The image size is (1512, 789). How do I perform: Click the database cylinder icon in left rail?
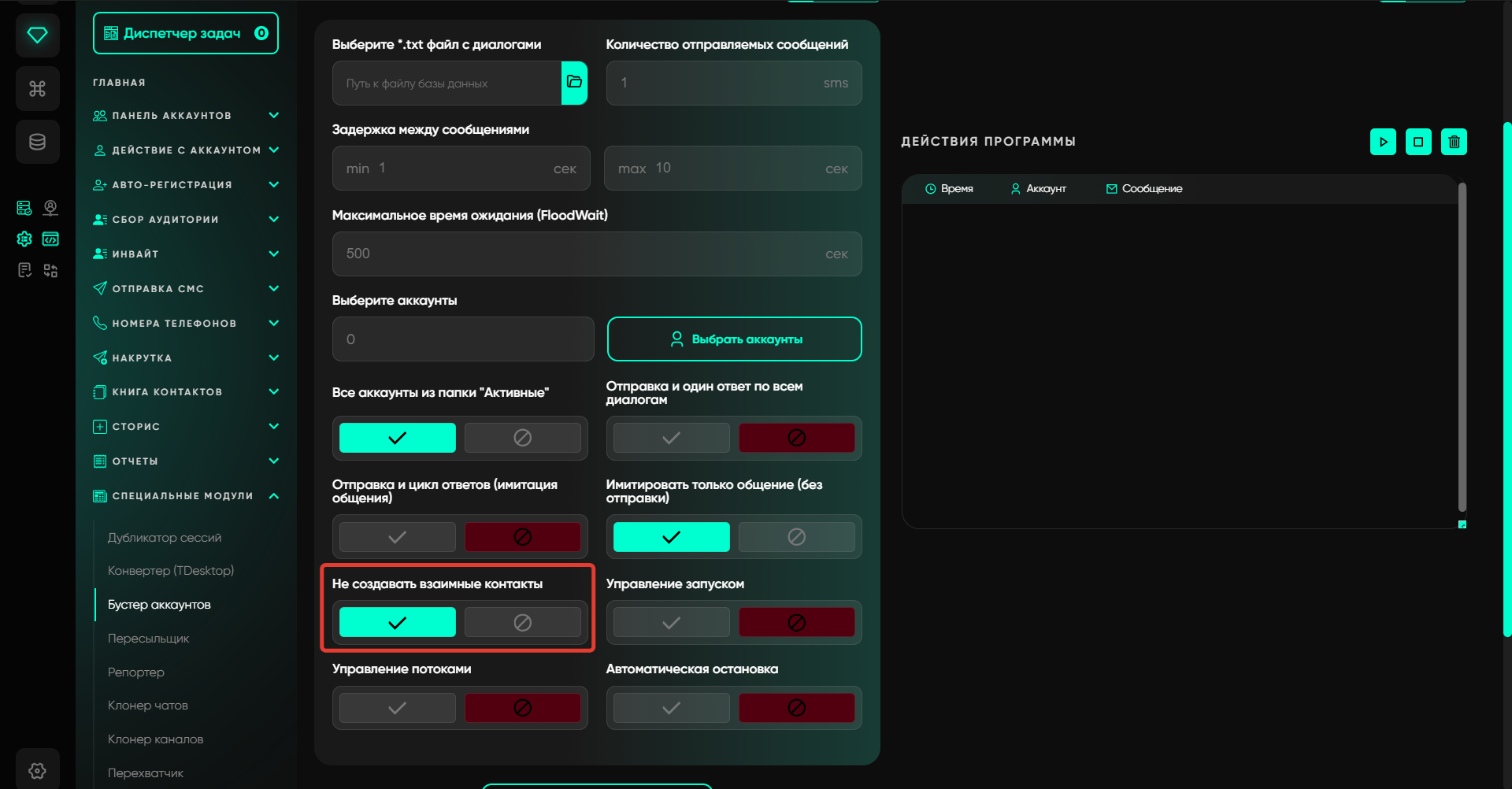click(x=37, y=142)
